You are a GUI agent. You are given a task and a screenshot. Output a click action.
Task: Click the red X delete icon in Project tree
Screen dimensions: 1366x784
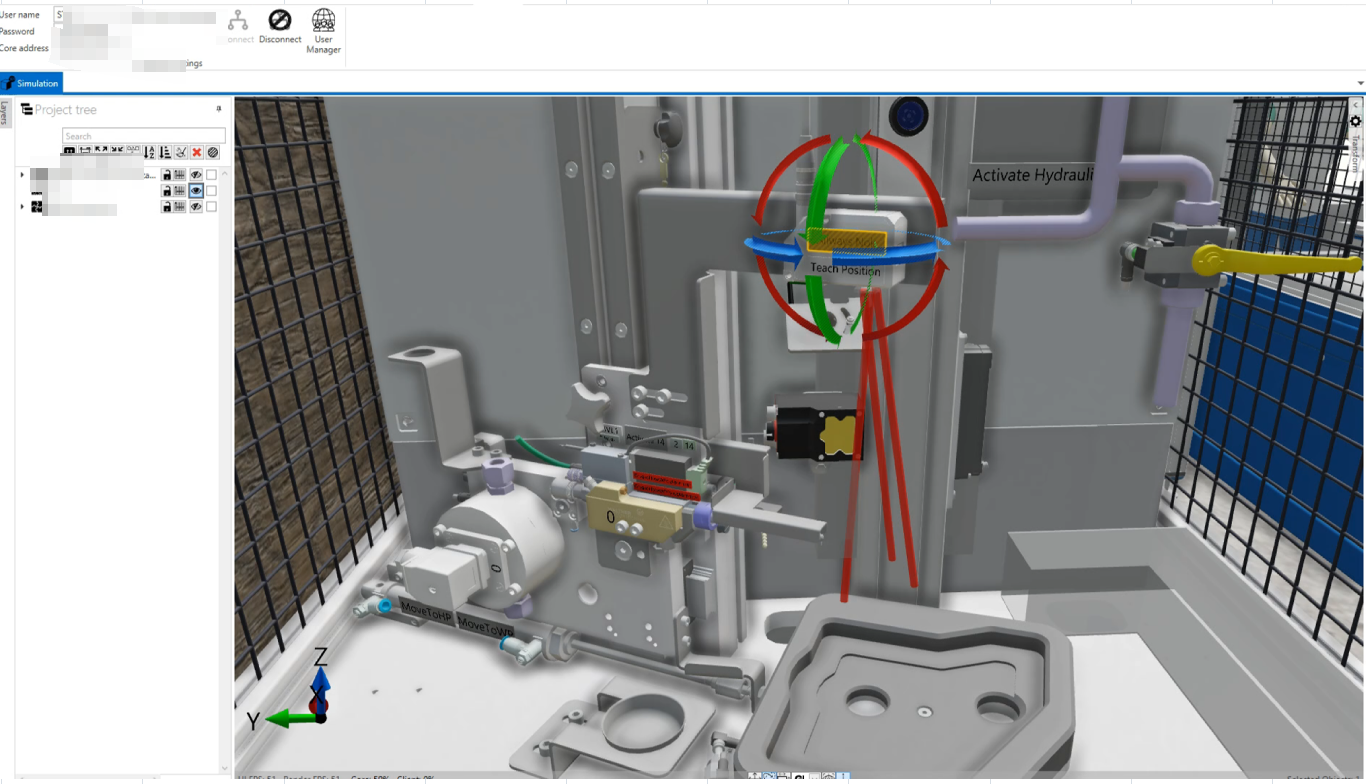click(197, 152)
